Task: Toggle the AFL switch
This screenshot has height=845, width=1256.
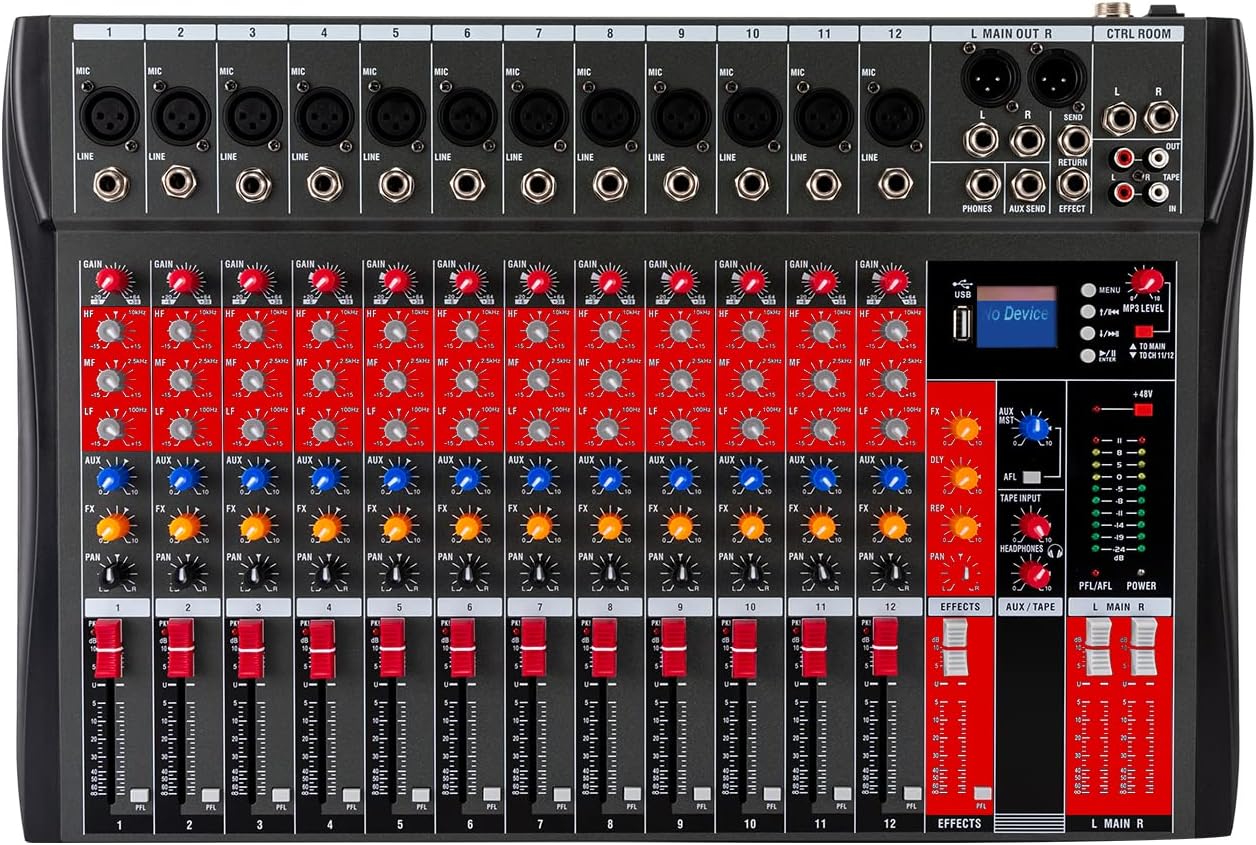Action: pos(1030,477)
